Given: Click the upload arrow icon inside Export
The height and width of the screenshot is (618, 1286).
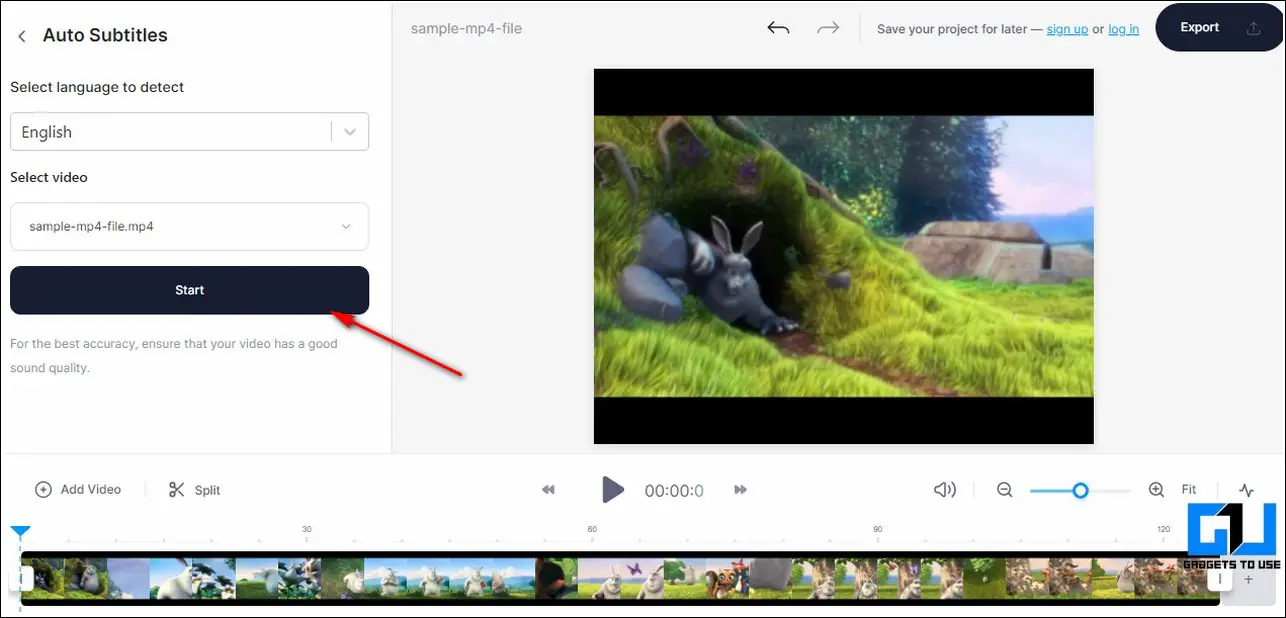Looking at the screenshot, I should click(1253, 28).
